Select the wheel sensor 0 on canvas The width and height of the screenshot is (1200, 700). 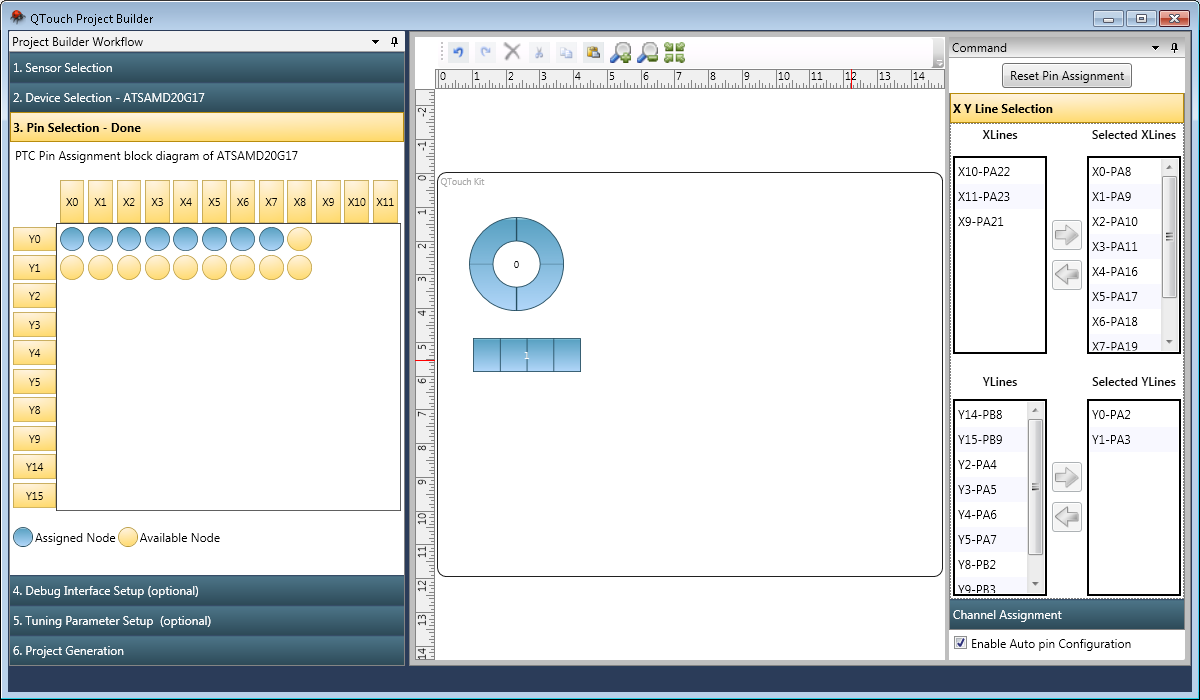pyautogui.click(x=516, y=265)
